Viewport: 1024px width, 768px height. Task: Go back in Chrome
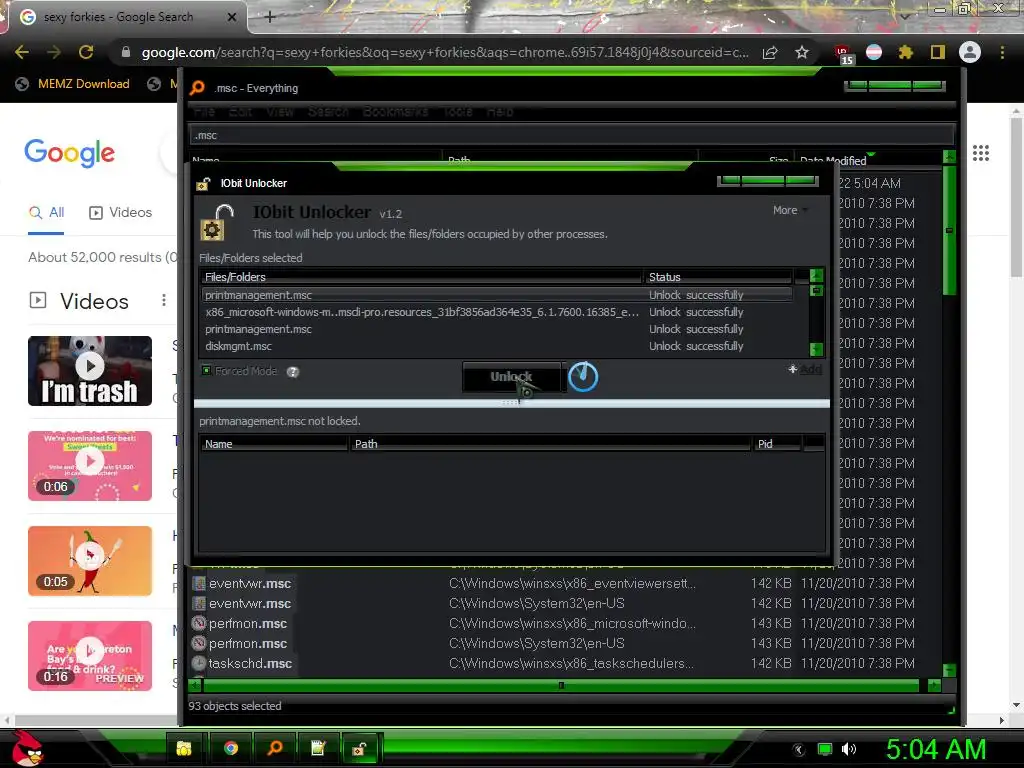pos(22,52)
